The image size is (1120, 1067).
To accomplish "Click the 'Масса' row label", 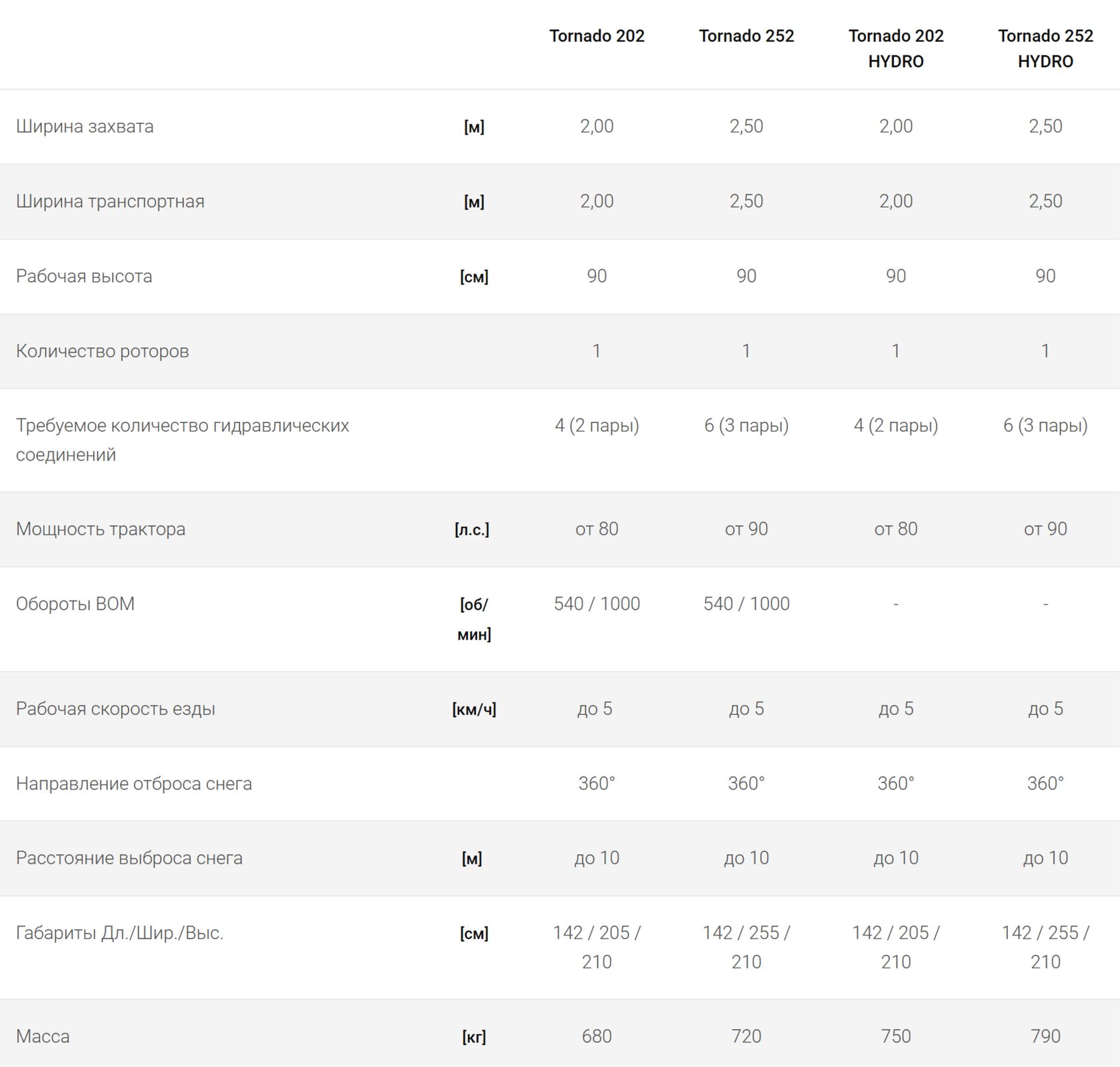I will [43, 1036].
